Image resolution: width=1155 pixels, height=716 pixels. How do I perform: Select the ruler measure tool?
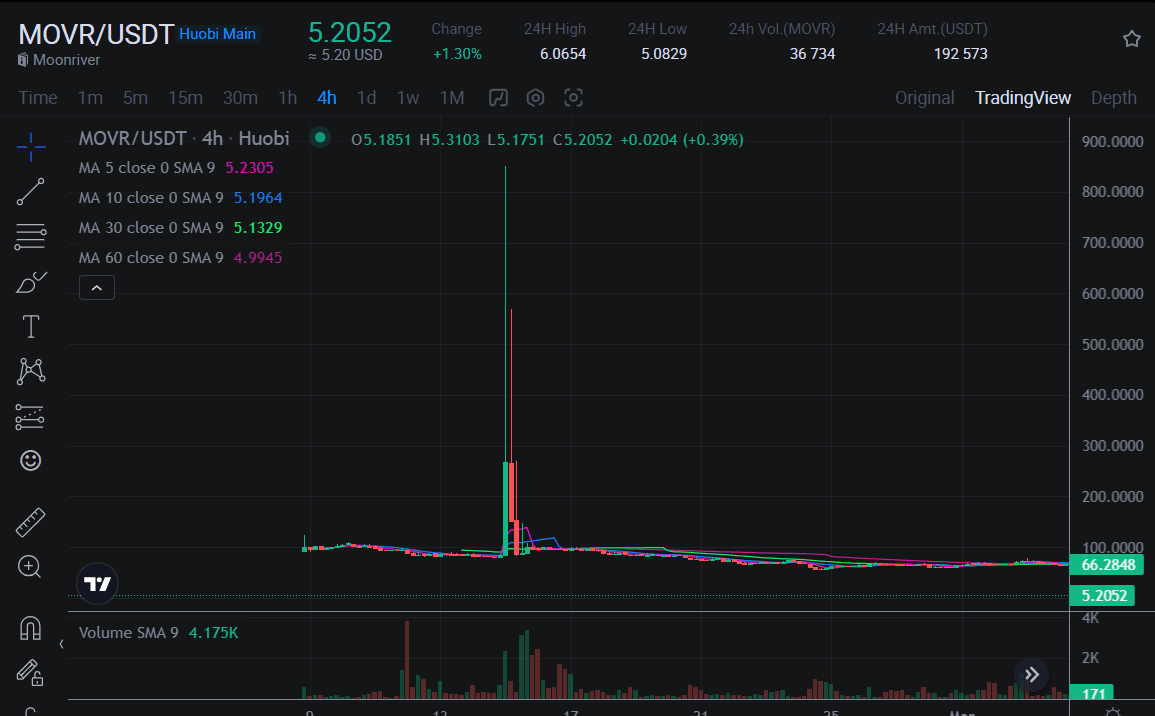click(x=30, y=521)
